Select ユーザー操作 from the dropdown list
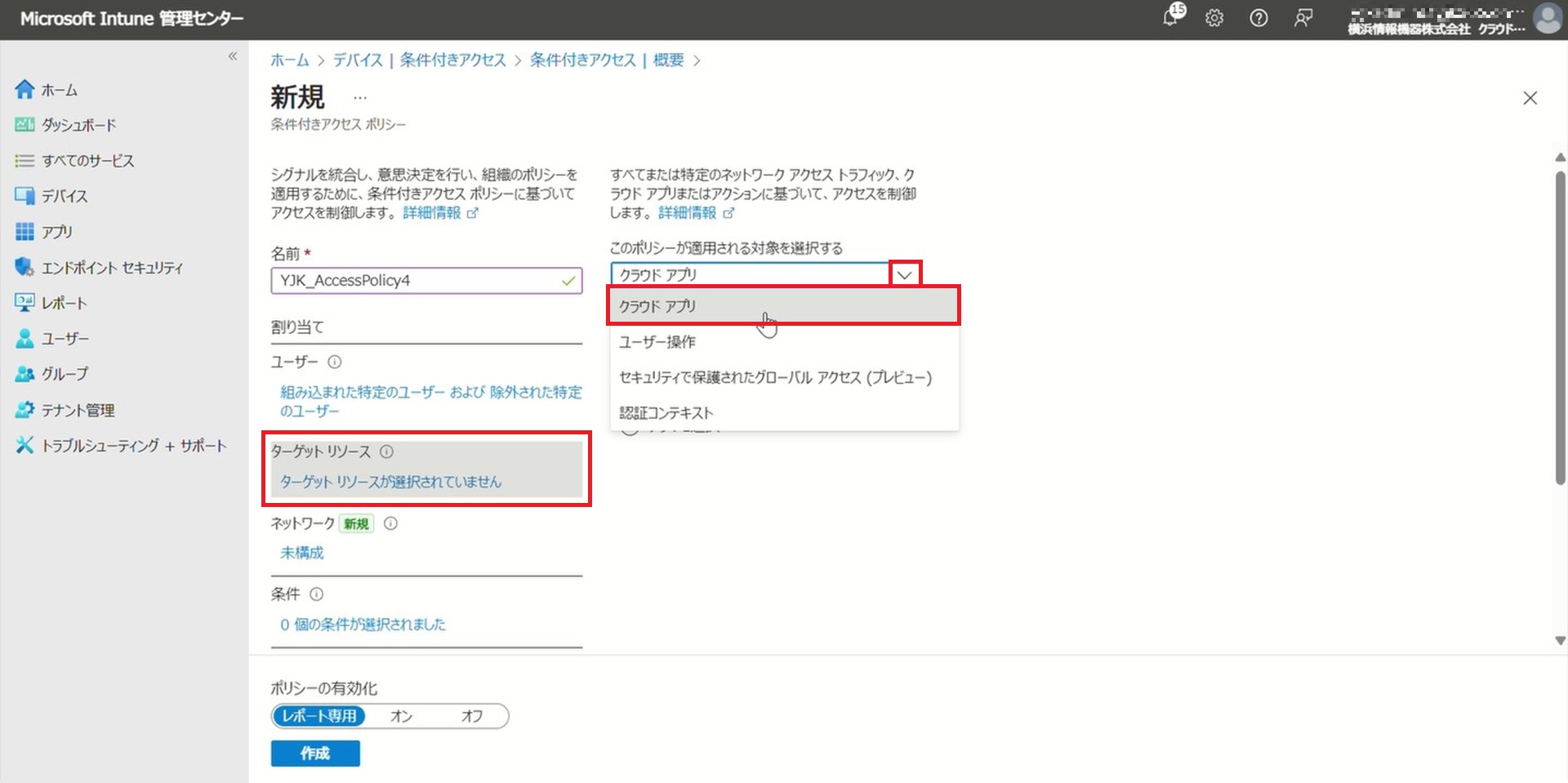 [x=783, y=342]
